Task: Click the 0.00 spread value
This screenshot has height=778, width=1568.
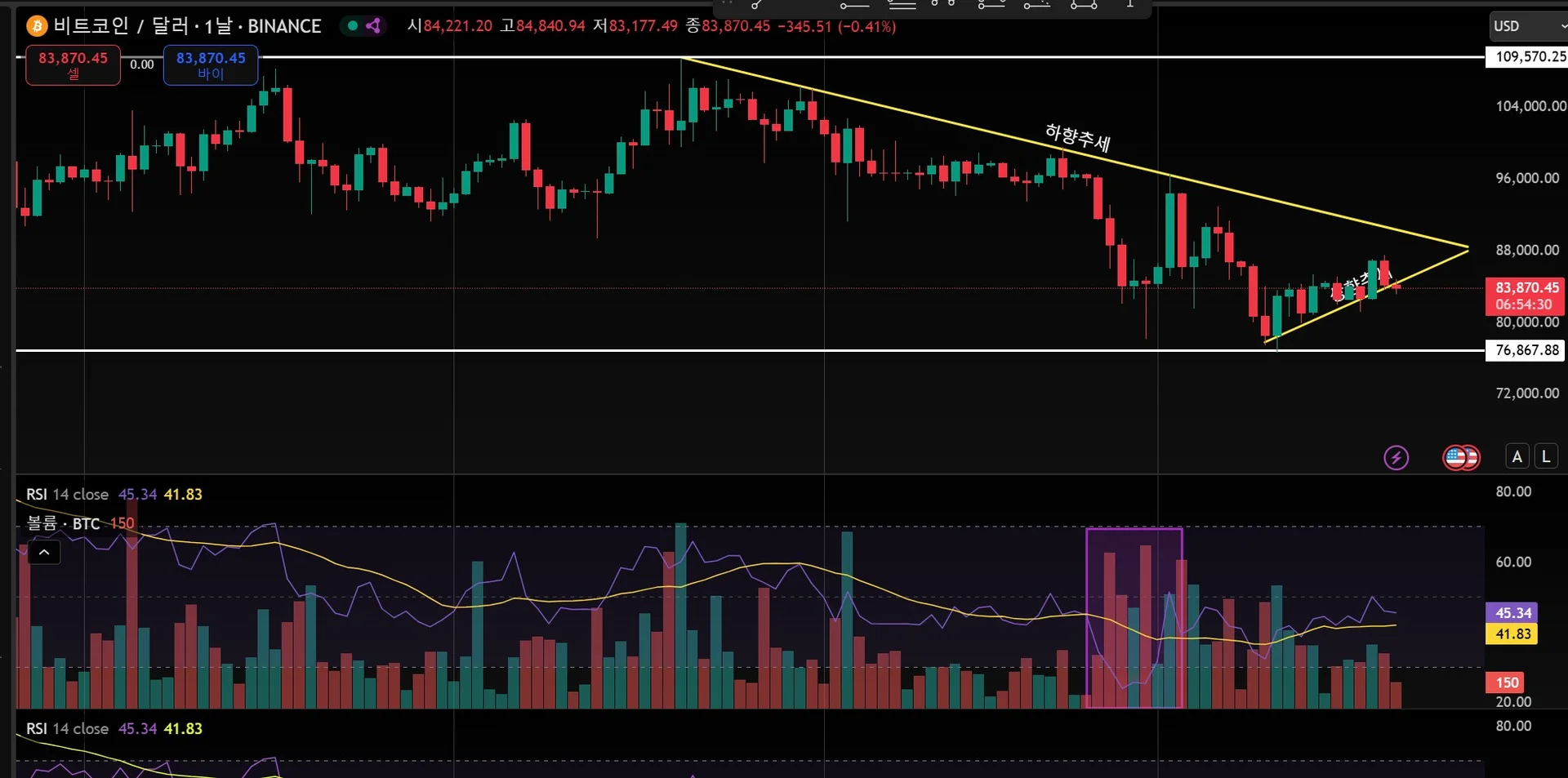Action: pos(142,64)
